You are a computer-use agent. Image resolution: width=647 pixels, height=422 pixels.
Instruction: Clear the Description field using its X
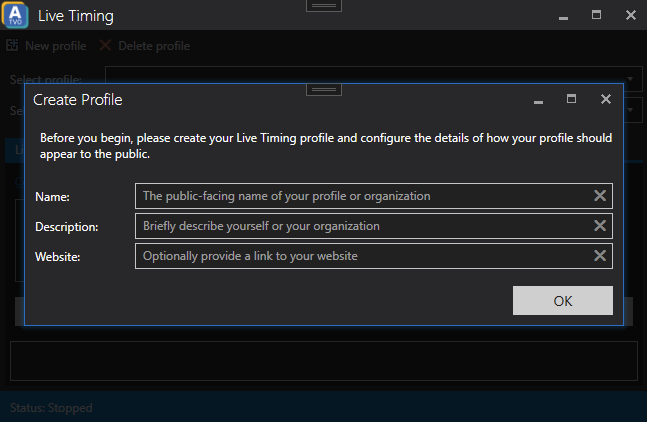(600, 226)
